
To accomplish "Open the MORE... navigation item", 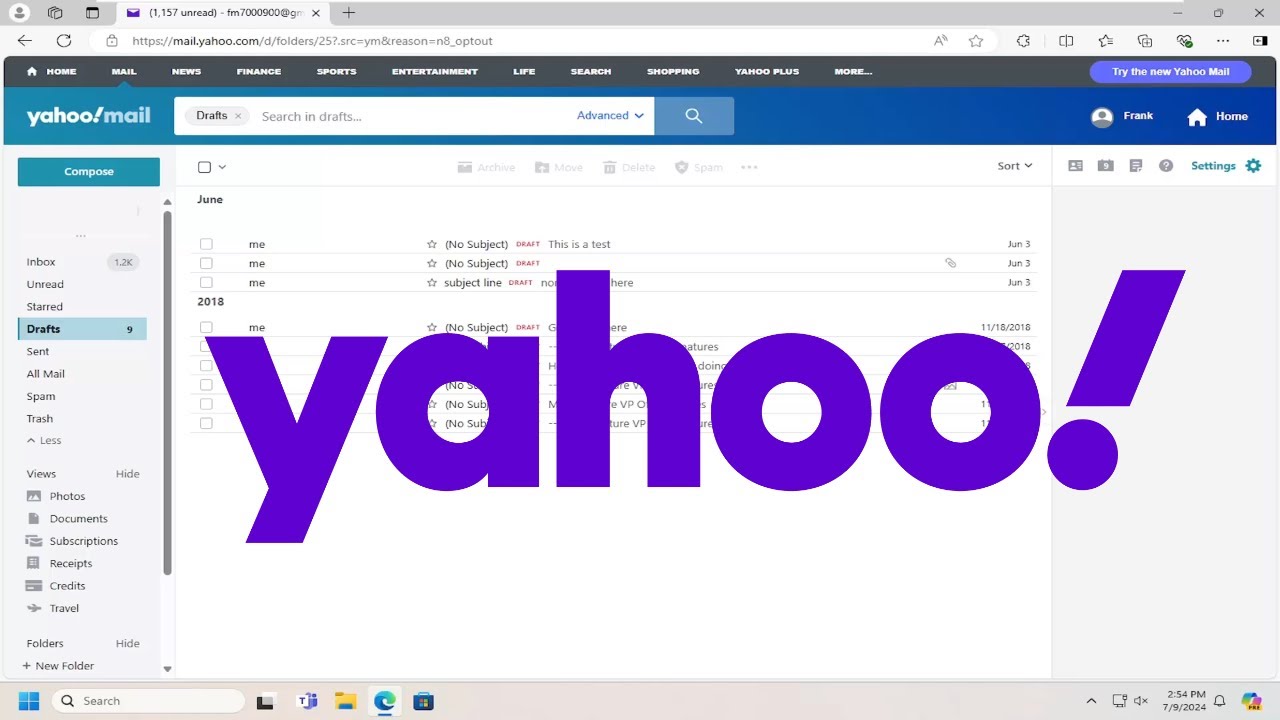I will point(853,72).
